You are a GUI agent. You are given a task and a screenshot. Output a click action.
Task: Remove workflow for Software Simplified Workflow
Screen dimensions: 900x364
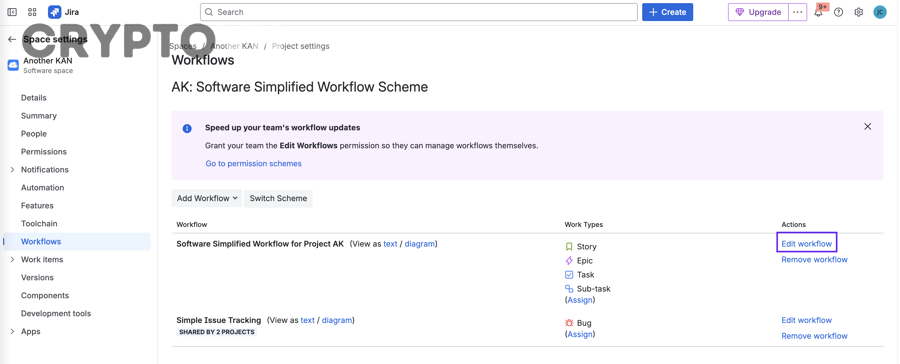pyautogui.click(x=814, y=260)
